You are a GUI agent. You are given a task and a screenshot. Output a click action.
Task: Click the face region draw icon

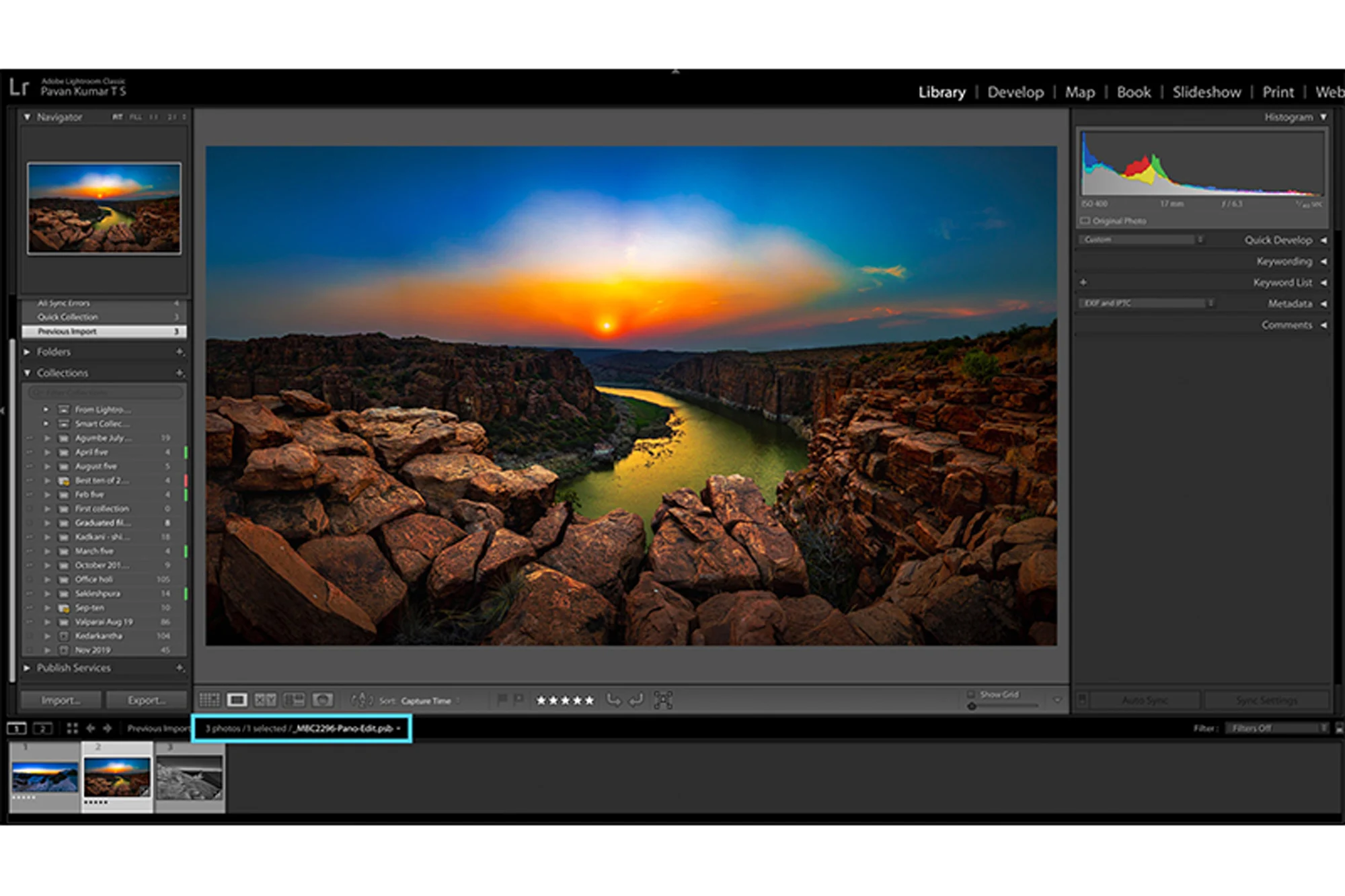(663, 700)
